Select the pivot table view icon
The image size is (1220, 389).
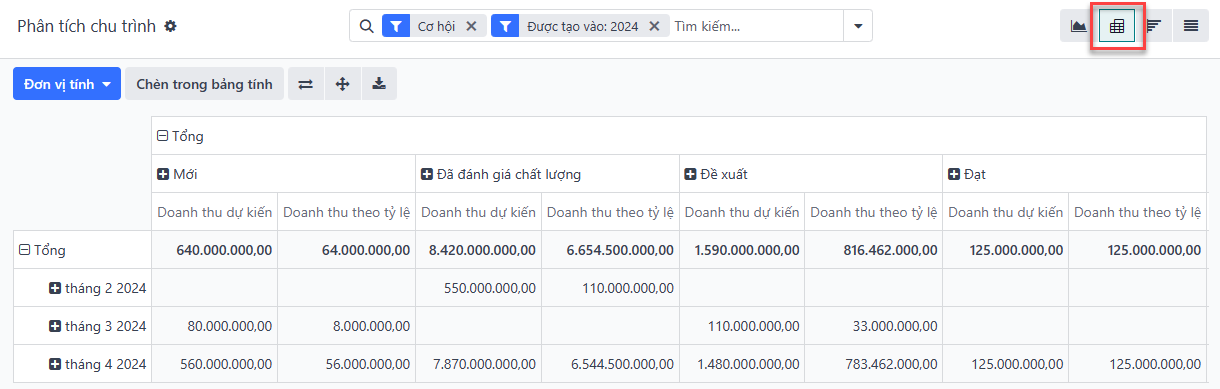[x=1116, y=26]
